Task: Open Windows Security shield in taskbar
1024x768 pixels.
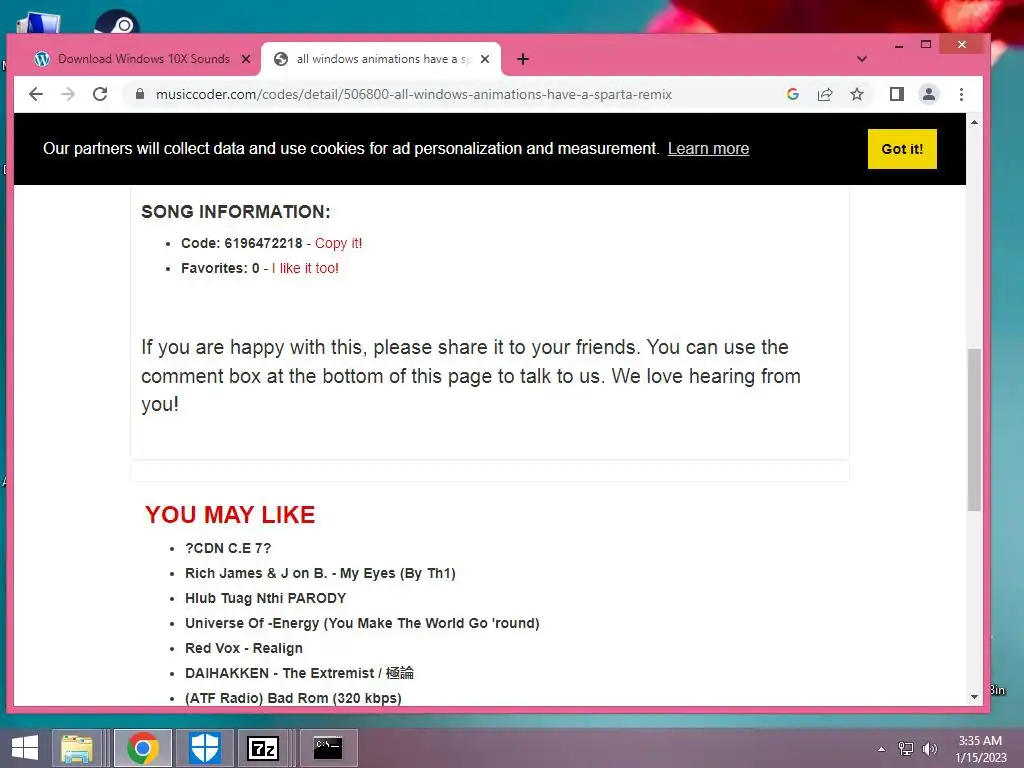Action: [204, 748]
